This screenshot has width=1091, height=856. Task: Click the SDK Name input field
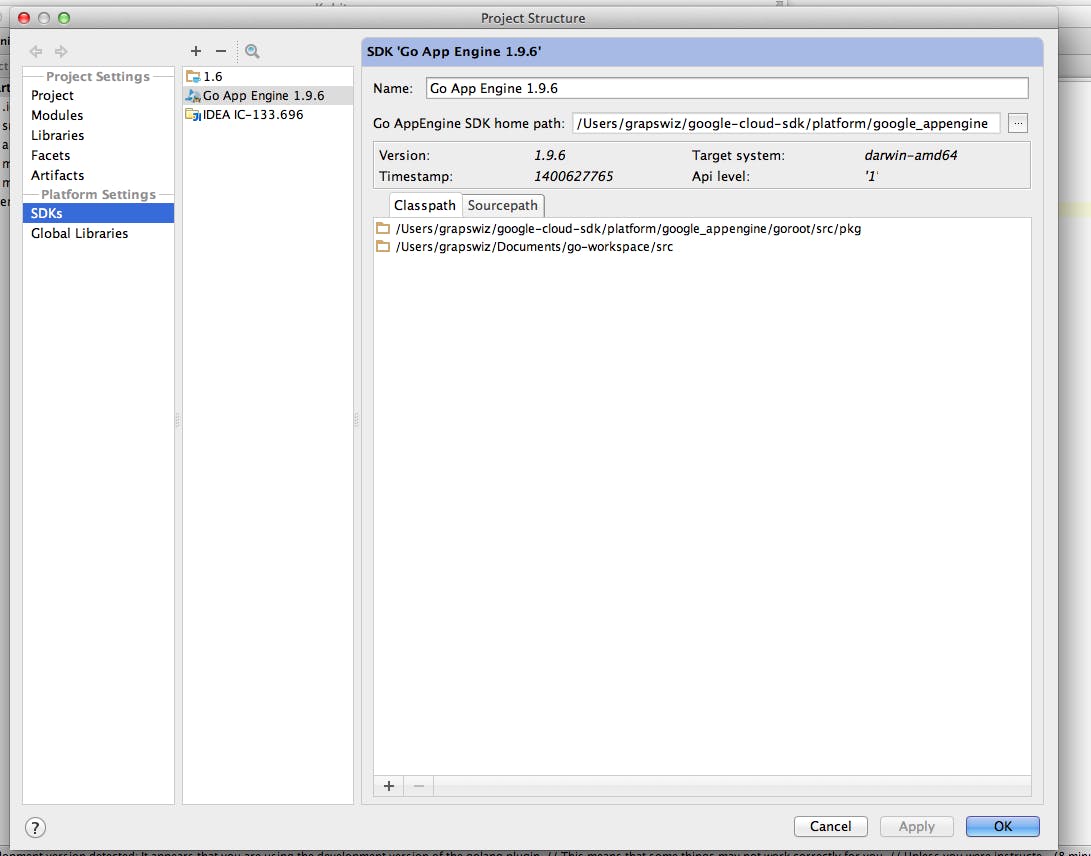[x=727, y=88]
